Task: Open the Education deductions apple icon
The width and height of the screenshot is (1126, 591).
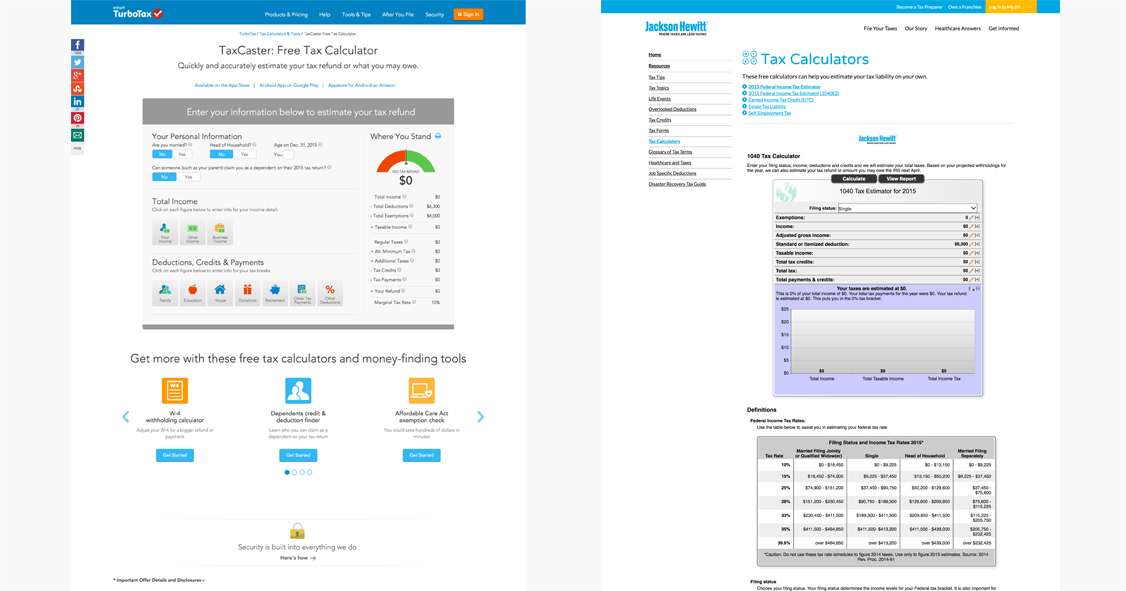Action: coord(192,292)
